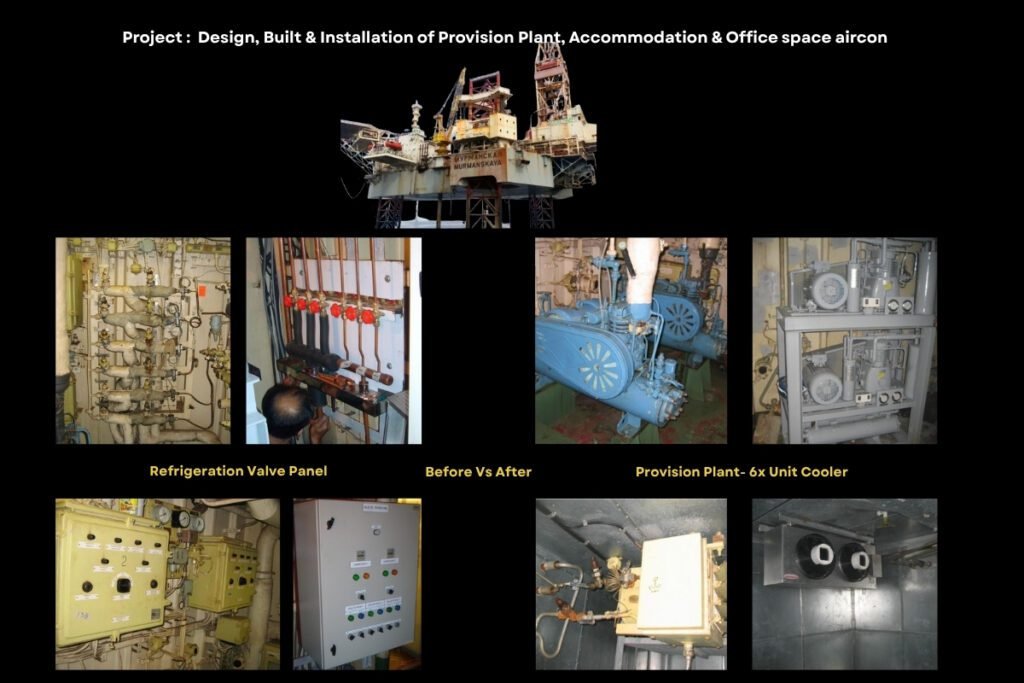The image size is (1024, 683).
Task: Open the old blue compressor photo
Action: (x=630, y=340)
